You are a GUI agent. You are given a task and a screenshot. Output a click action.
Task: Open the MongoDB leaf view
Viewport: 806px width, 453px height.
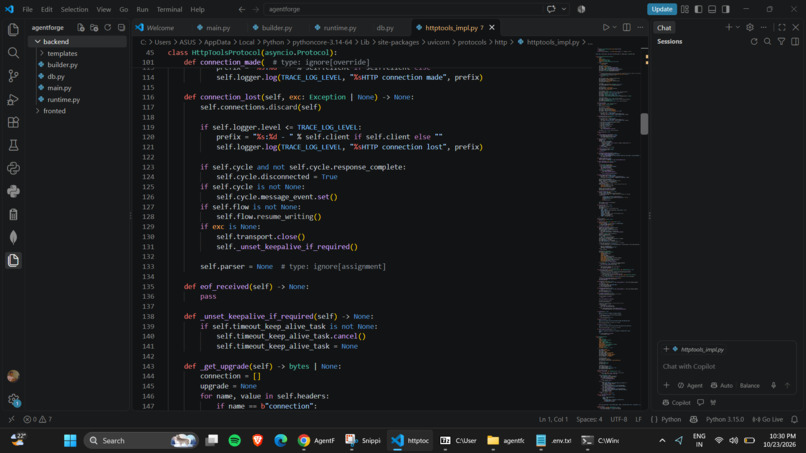click(13, 237)
